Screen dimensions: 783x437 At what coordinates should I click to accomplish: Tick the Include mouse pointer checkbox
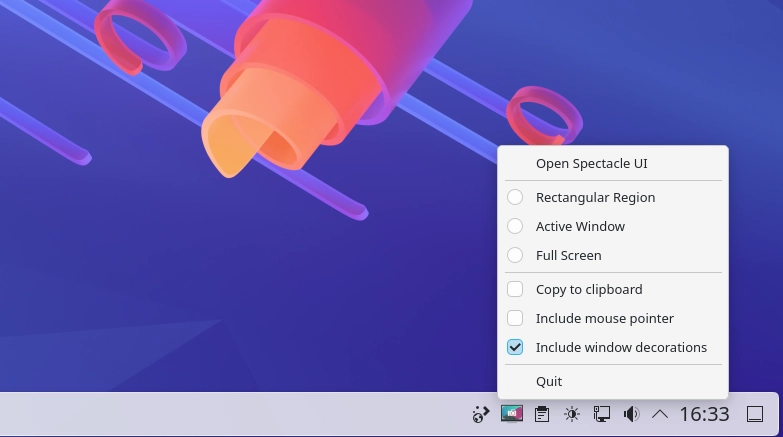(515, 318)
